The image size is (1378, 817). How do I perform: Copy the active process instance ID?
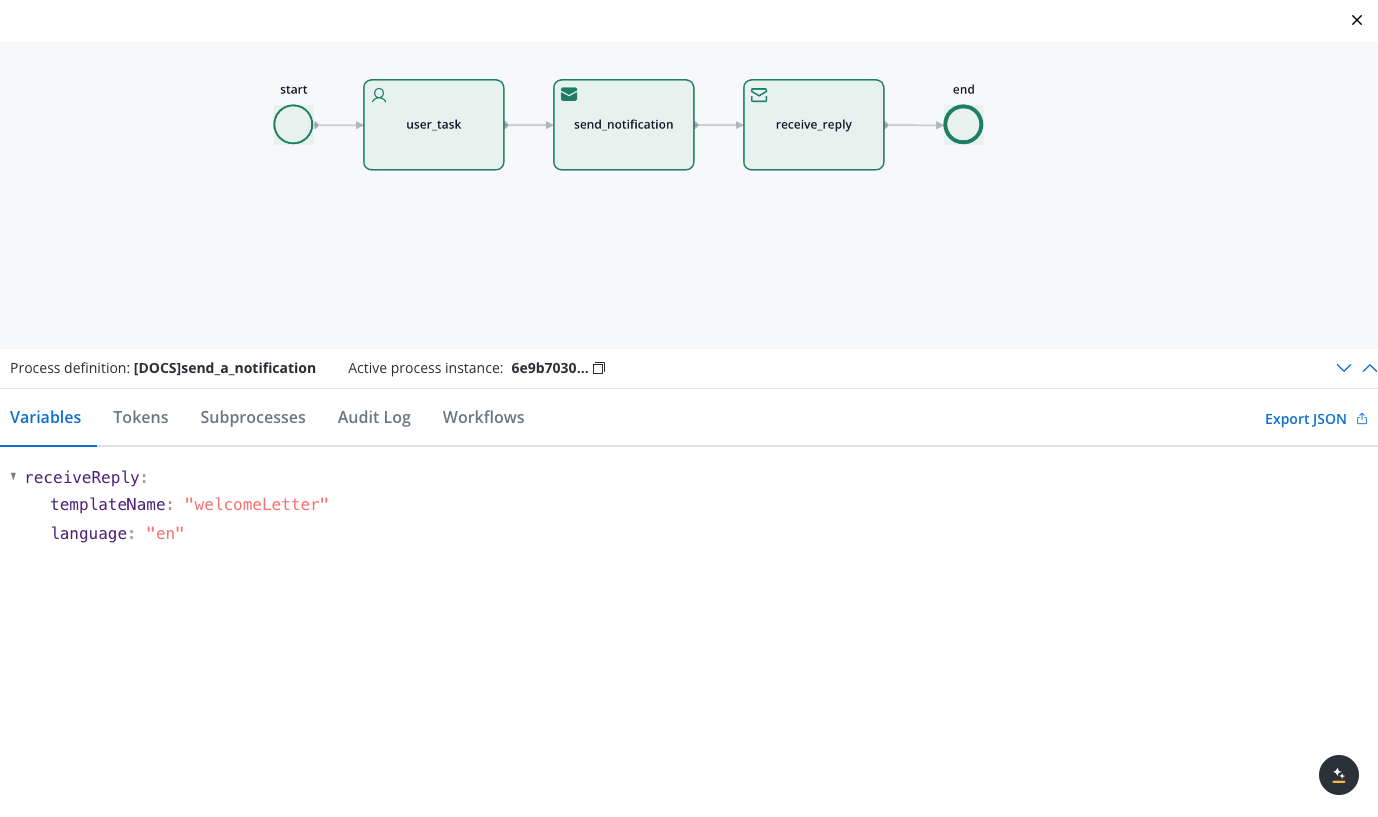click(x=599, y=368)
